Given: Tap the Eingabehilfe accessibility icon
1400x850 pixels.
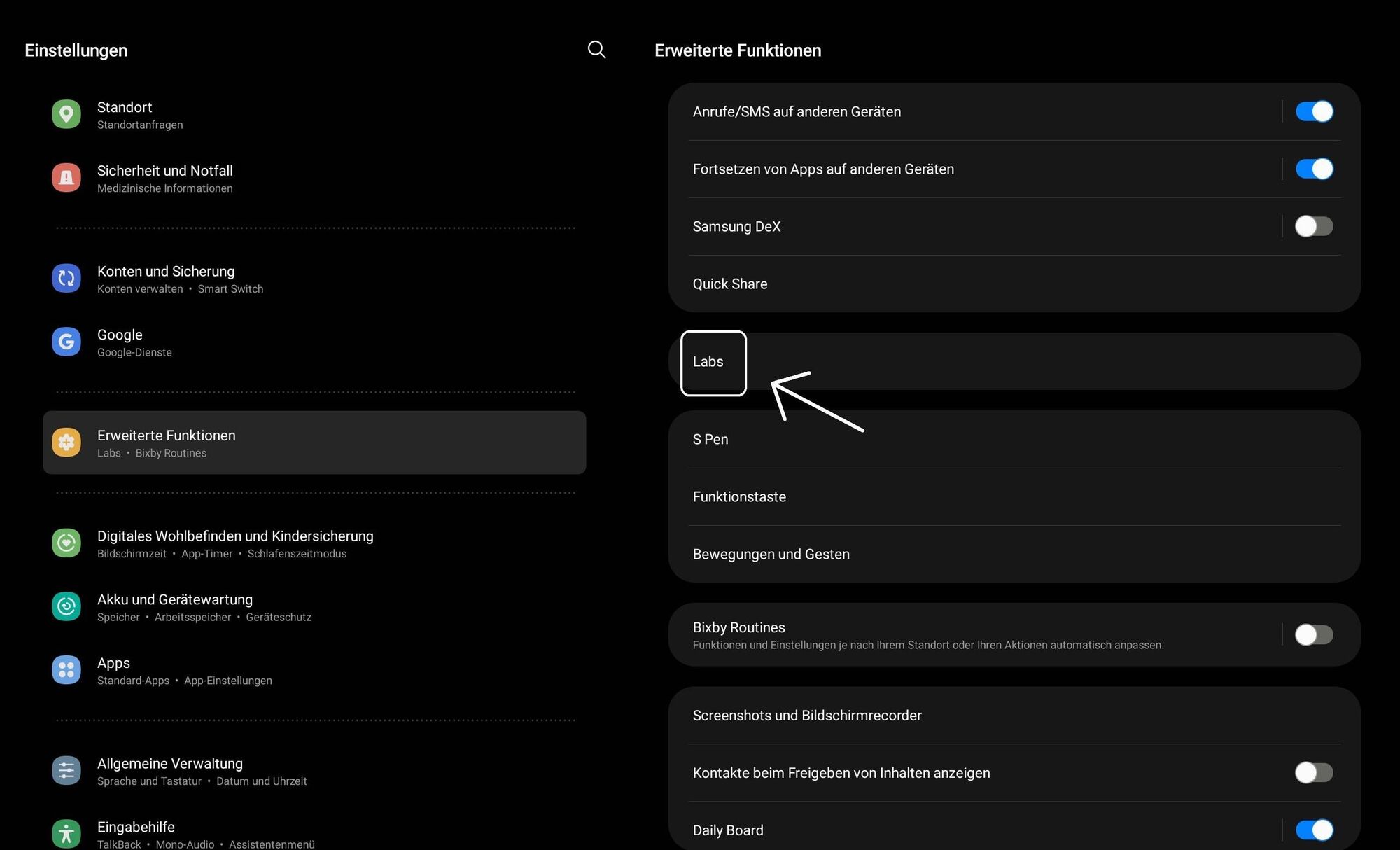Looking at the screenshot, I should click(x=66, y=834).
